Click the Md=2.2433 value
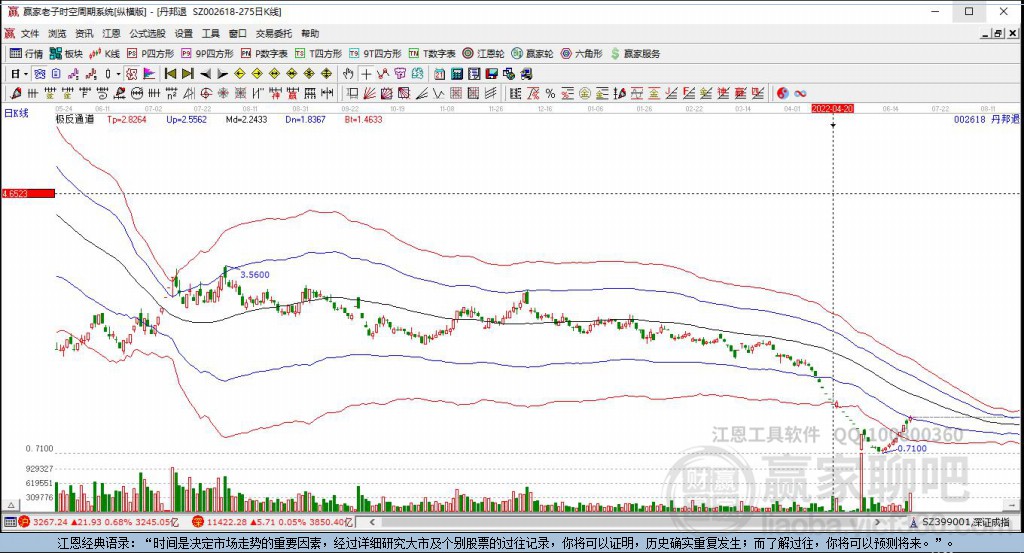The height and width of the screenshot is (553, 1024). (x=246, y=119)
